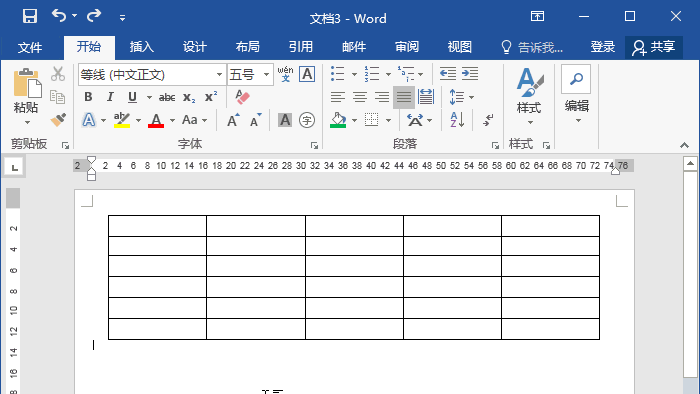This screenshot has height=394, width=700.
Task: Switch to the 引用 tab
Action: 301,47
